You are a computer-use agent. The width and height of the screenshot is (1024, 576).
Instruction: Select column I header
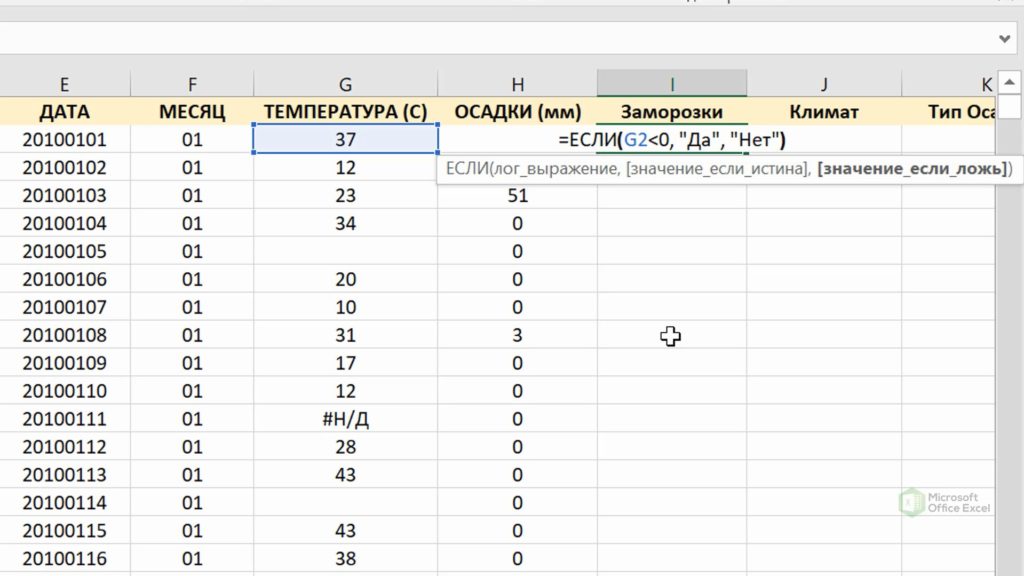click(x=672, y=84)
